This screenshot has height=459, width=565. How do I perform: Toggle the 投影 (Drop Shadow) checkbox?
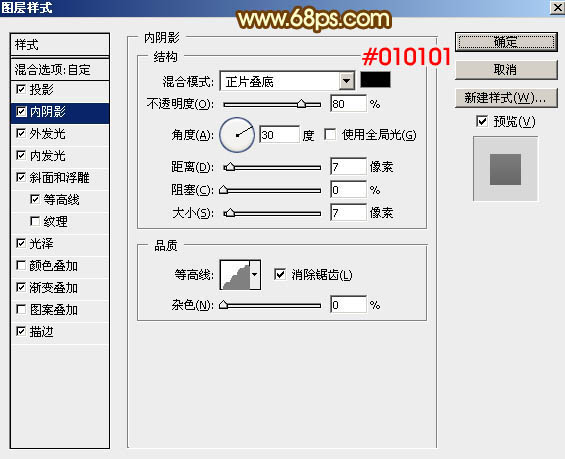point(21,89)
